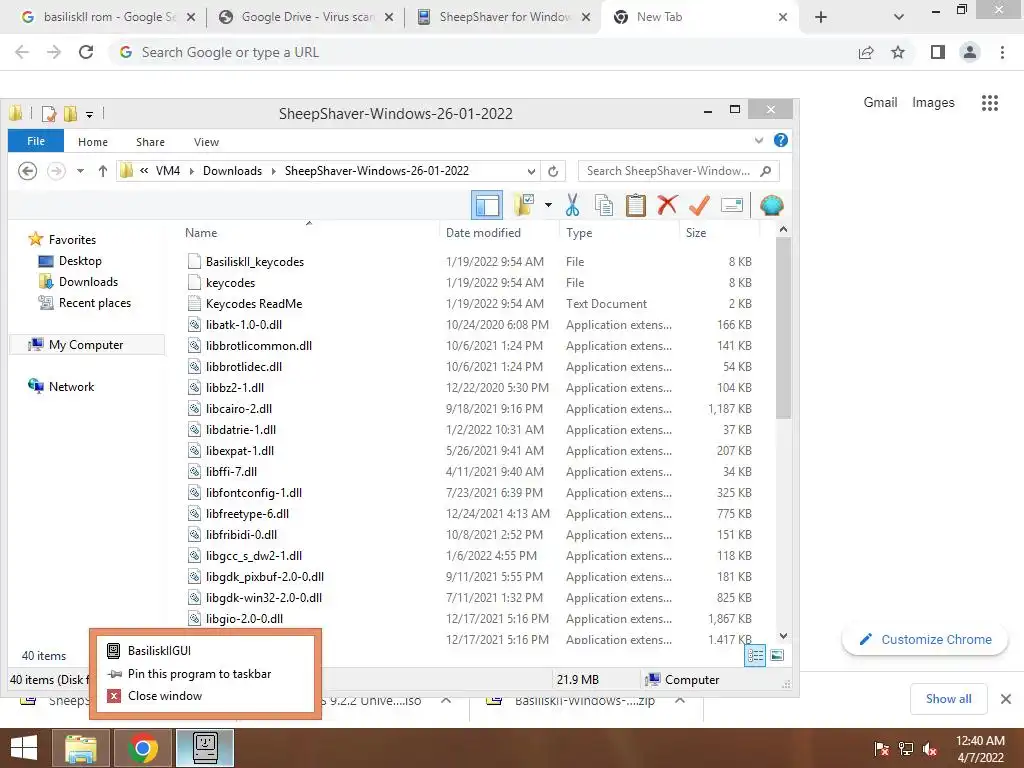The height and width of the screenshot is (768, 1024).
Task: Click the folder options toolbar icon
Action: 524,206
